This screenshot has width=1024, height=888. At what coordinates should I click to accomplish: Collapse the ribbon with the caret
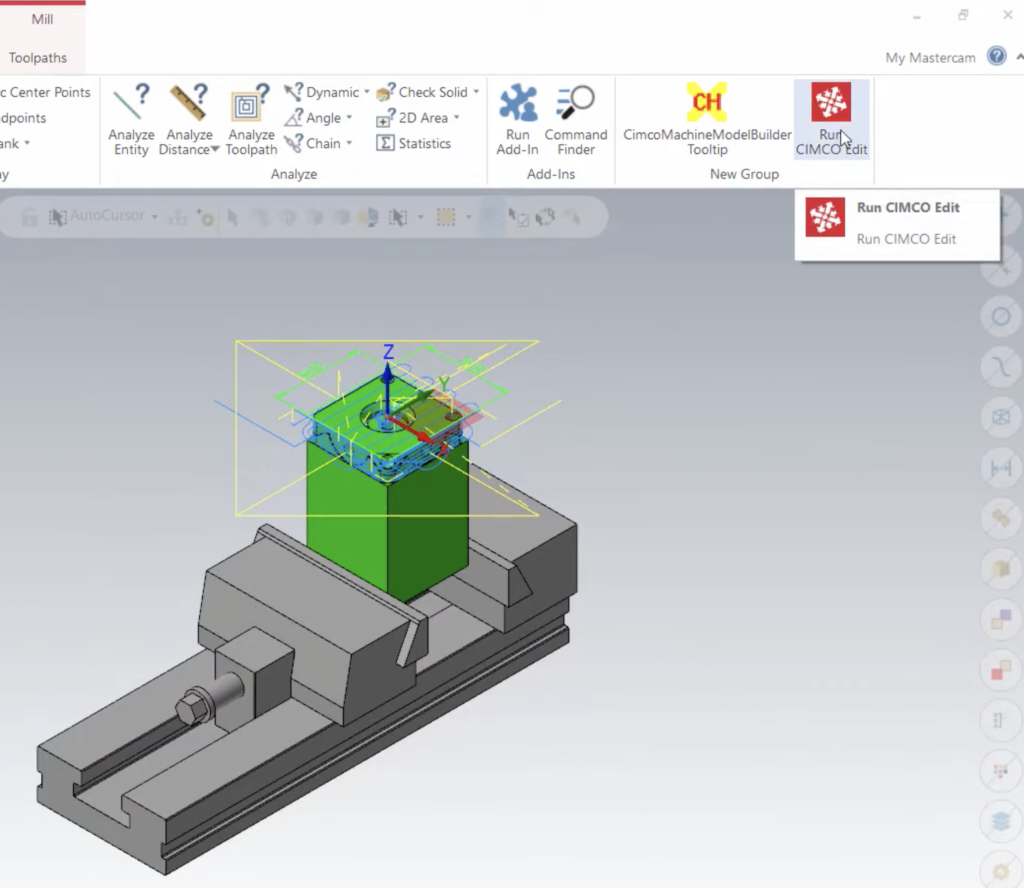[1019, 57]
